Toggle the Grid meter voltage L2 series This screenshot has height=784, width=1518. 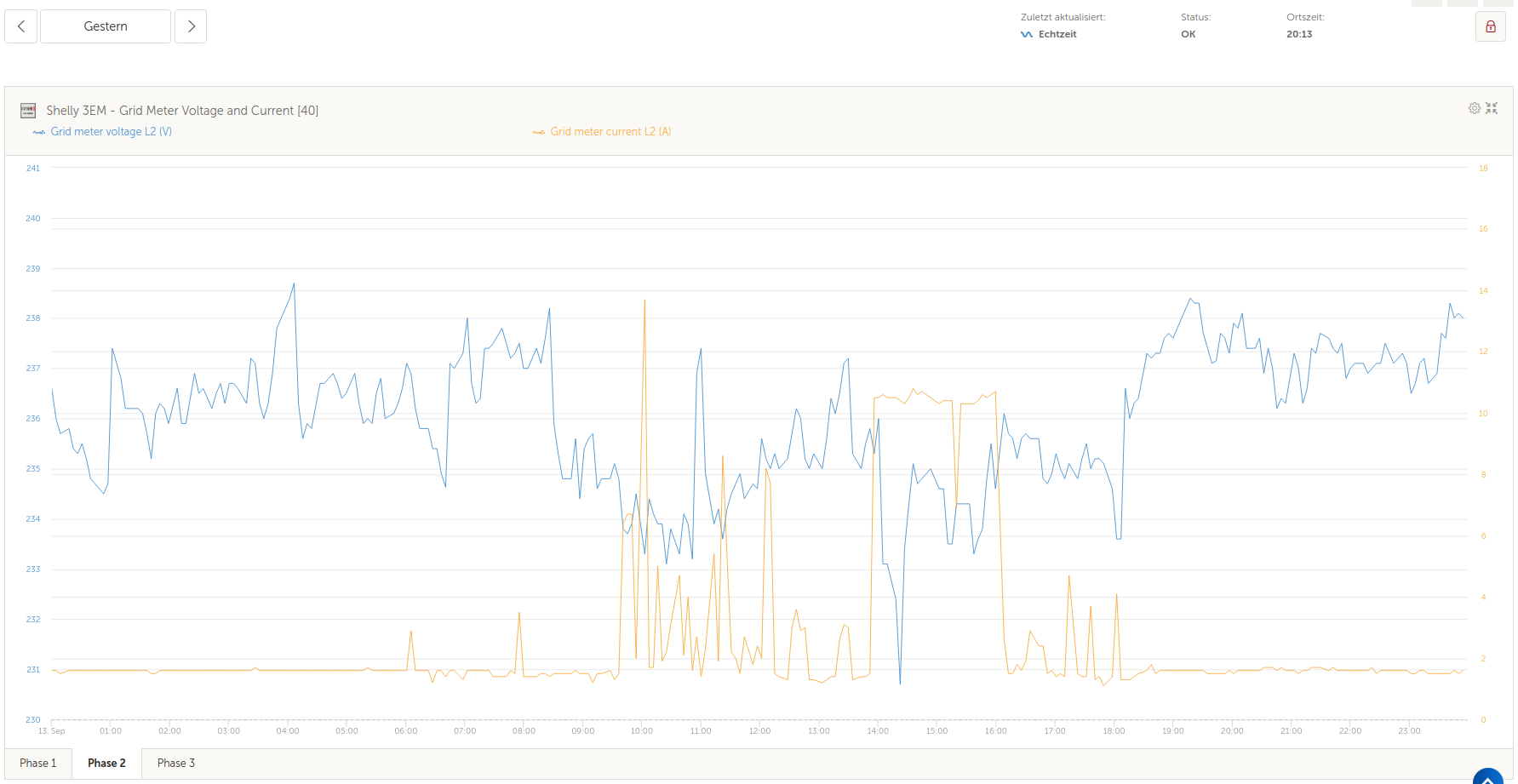102,132
